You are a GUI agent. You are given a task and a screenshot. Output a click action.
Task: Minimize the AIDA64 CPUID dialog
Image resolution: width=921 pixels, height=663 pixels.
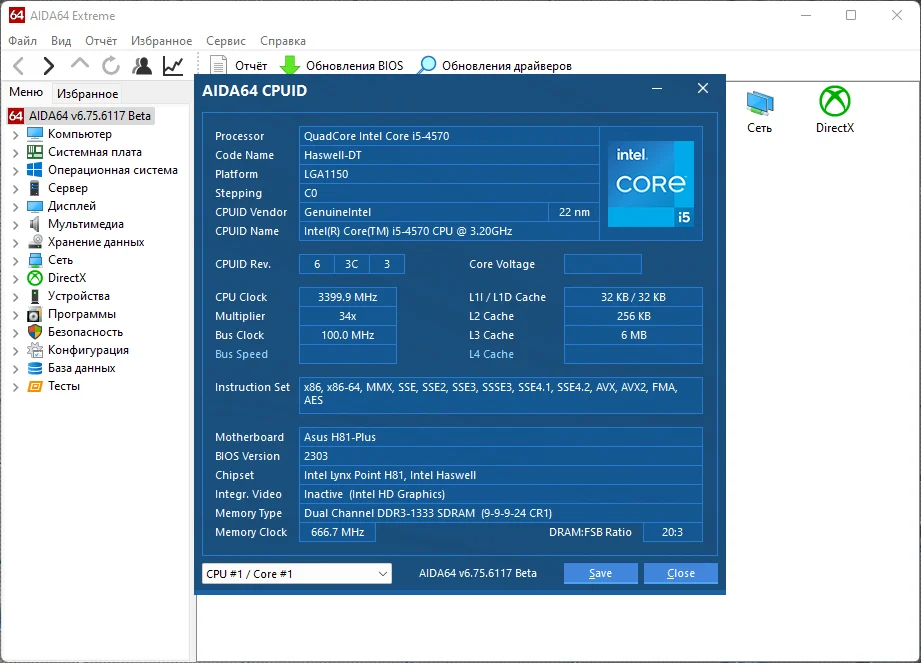click(x=657, y=89)
